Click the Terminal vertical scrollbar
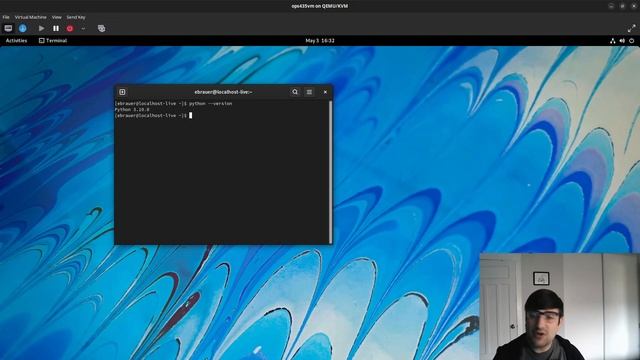 [x=330, y=171]
